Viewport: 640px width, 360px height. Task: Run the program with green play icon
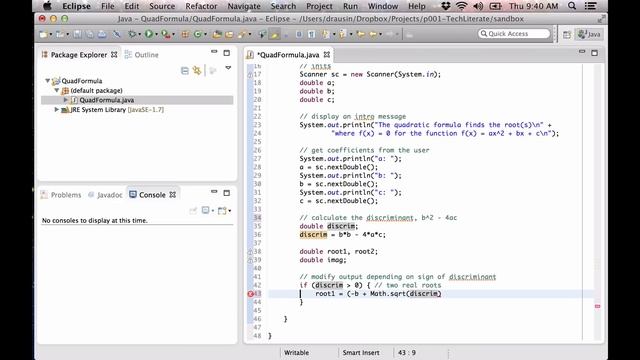(x=149, y=34)
